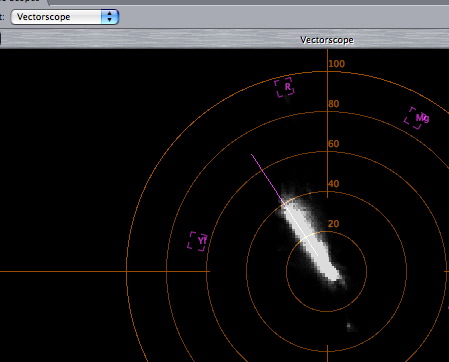Select the R red target box
449x362 pixels.
pos(285,87)
